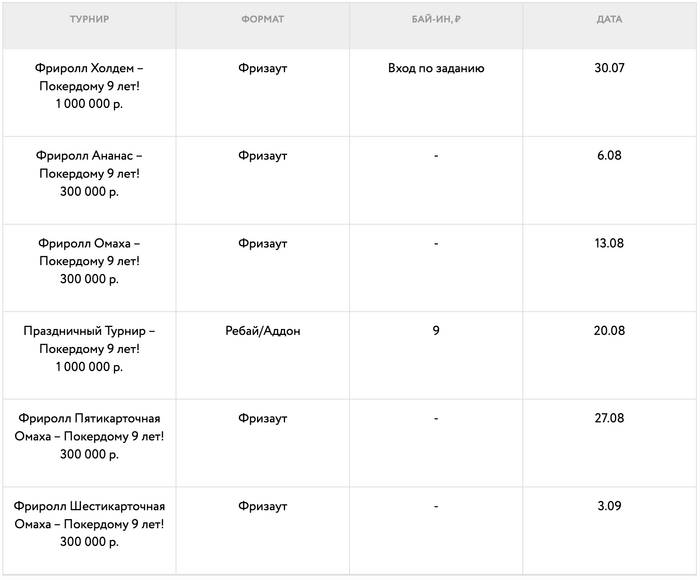Viewport: 700px width, 580px height.
Task: Click the date 6.08
Action: tap(609, 156)
